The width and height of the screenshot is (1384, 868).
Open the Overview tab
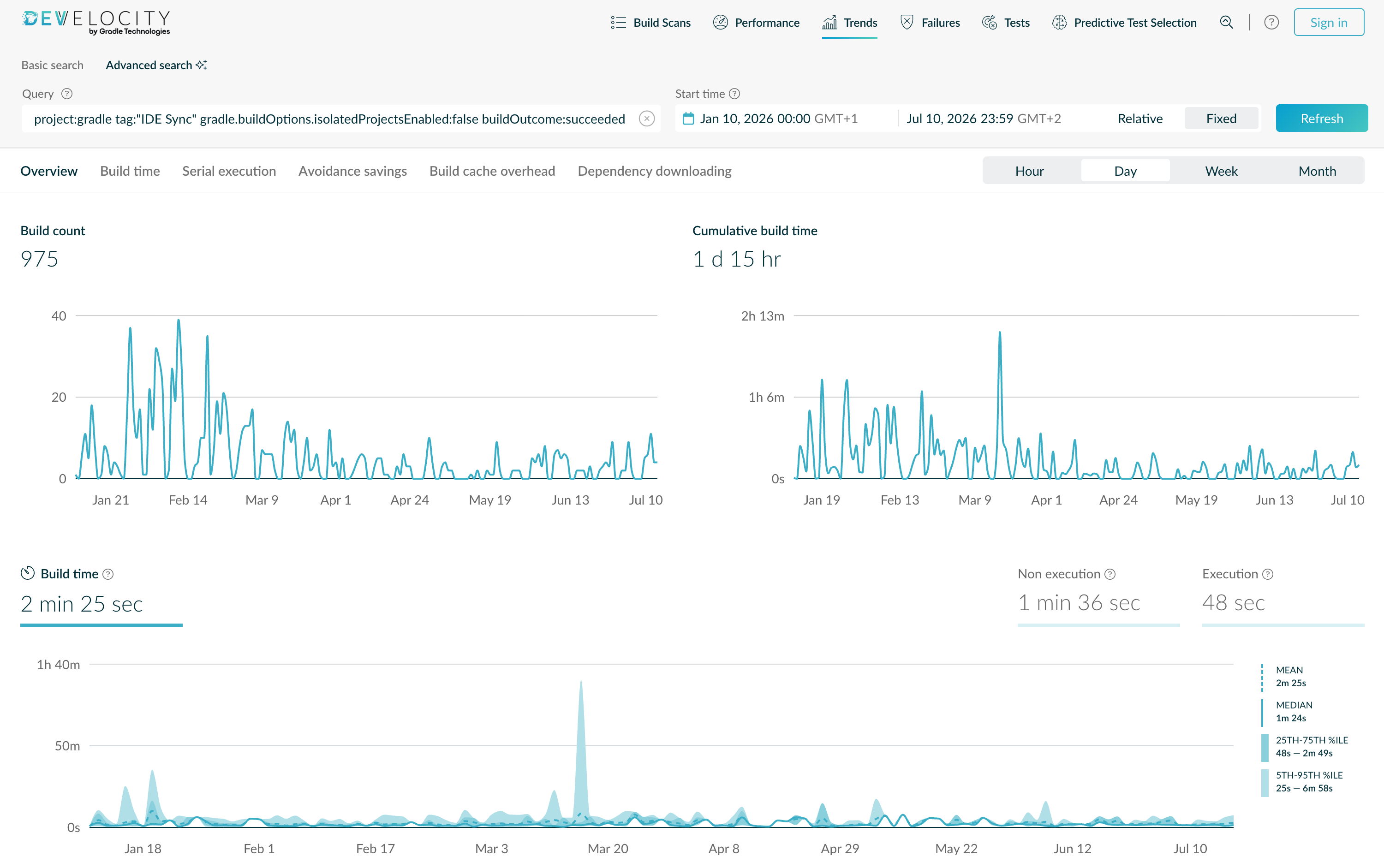[x=49, y=171]
